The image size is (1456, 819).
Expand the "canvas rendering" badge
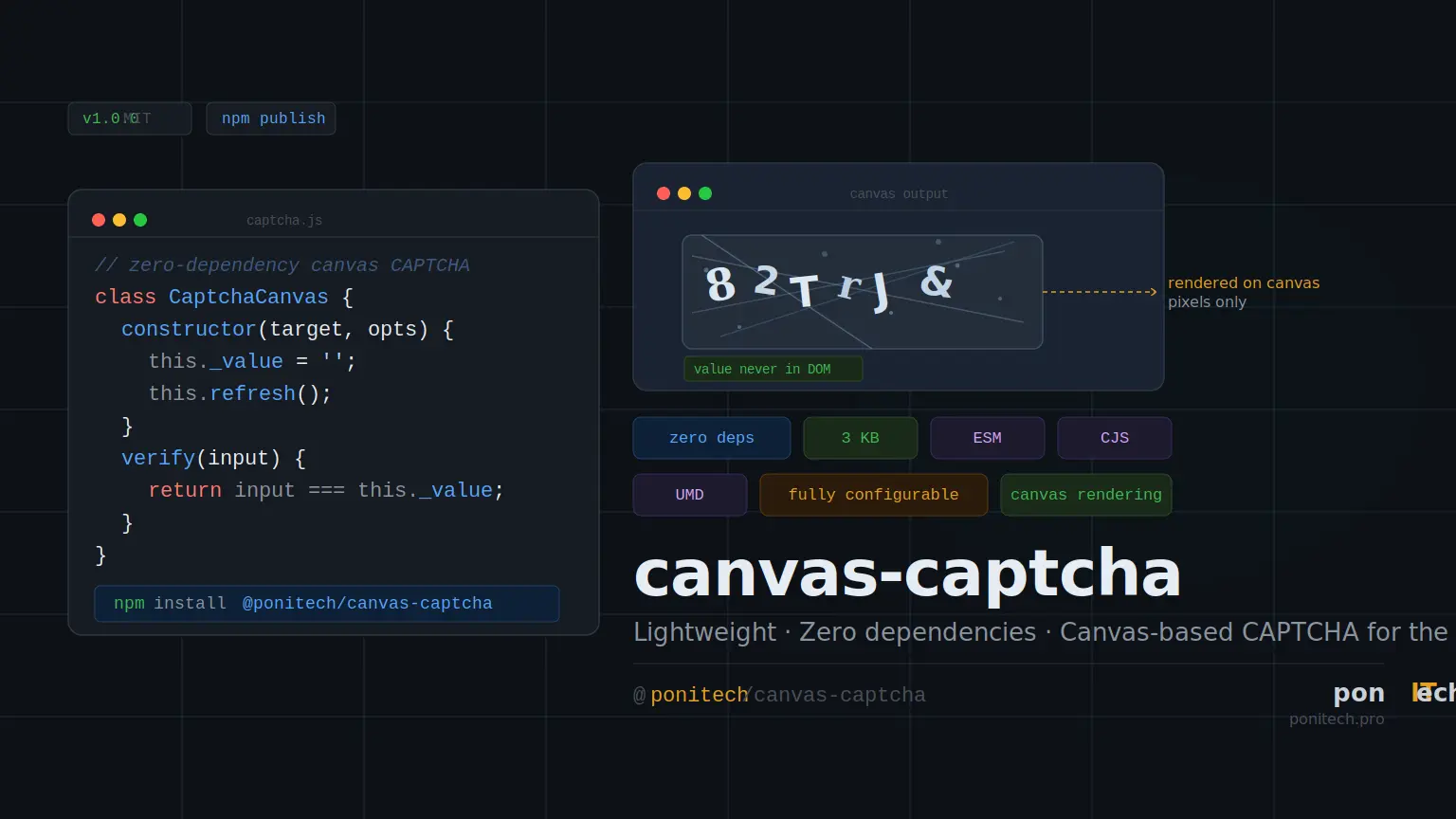(1085, 494)
